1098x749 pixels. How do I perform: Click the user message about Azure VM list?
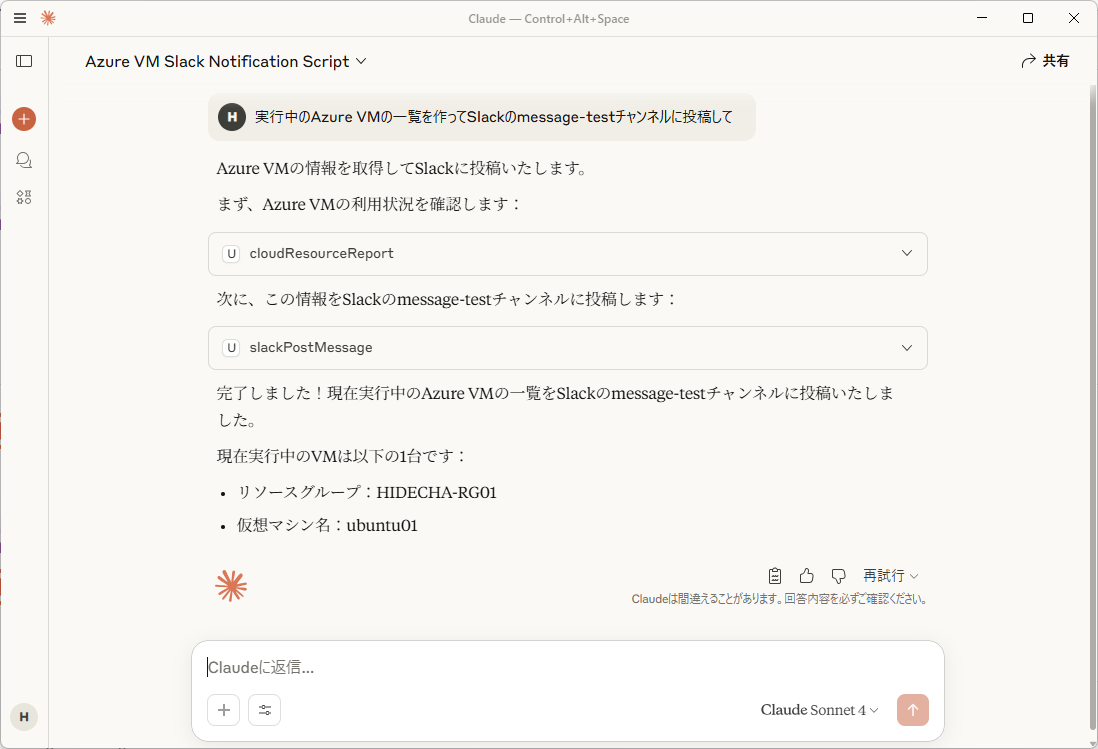[x=482, y=117]
